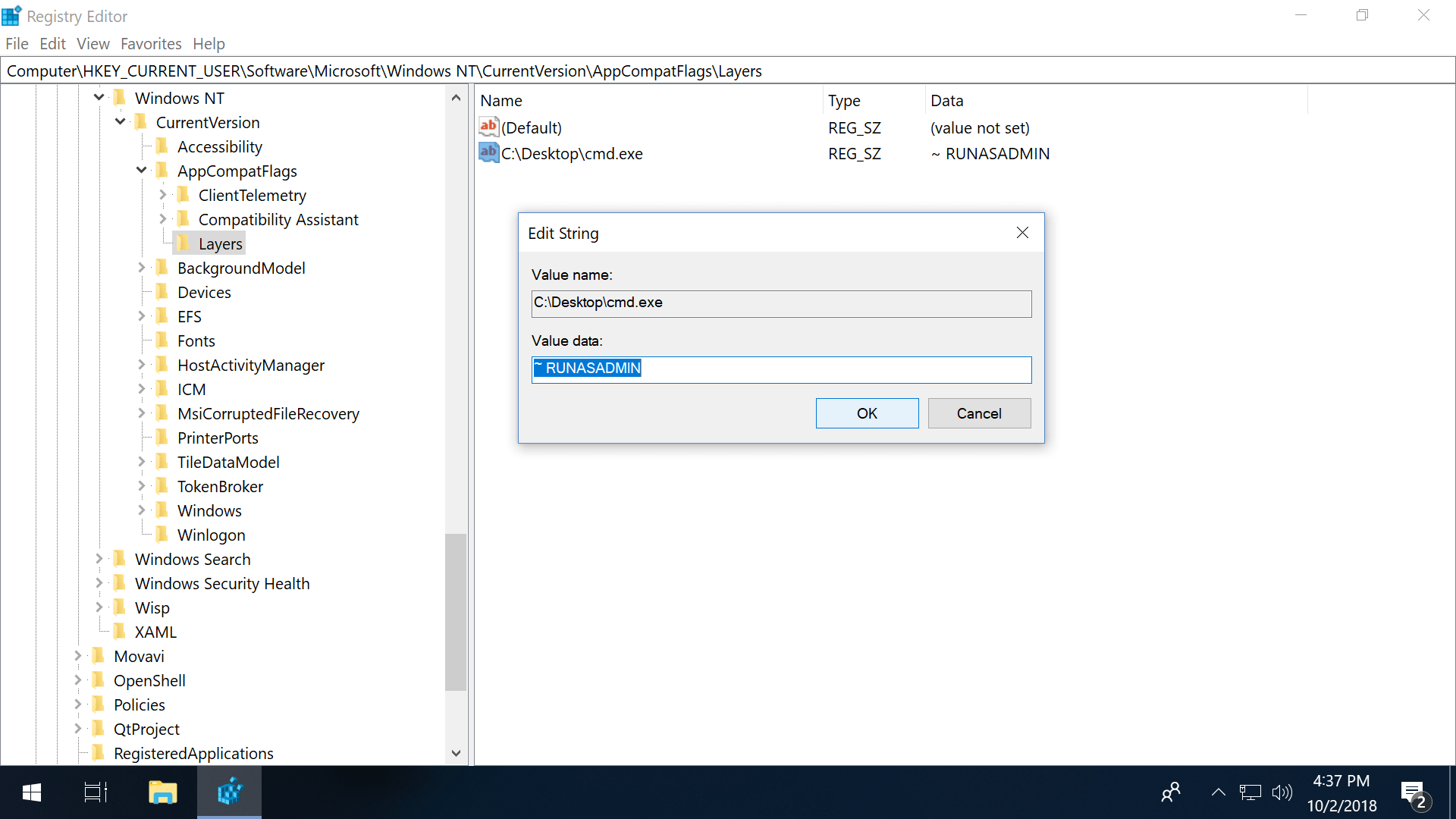Expand the ClientTelemetry key

tap(162, 195)
